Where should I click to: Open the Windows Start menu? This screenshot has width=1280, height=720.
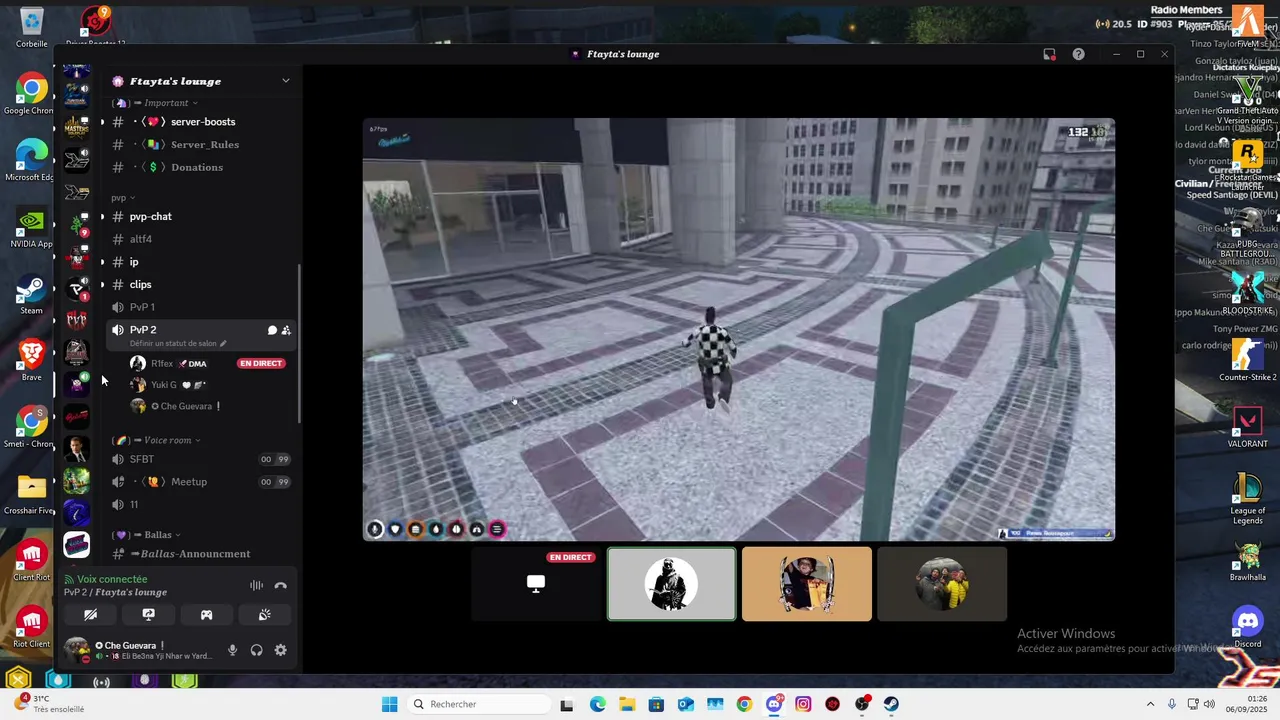[x=389, y=704]
